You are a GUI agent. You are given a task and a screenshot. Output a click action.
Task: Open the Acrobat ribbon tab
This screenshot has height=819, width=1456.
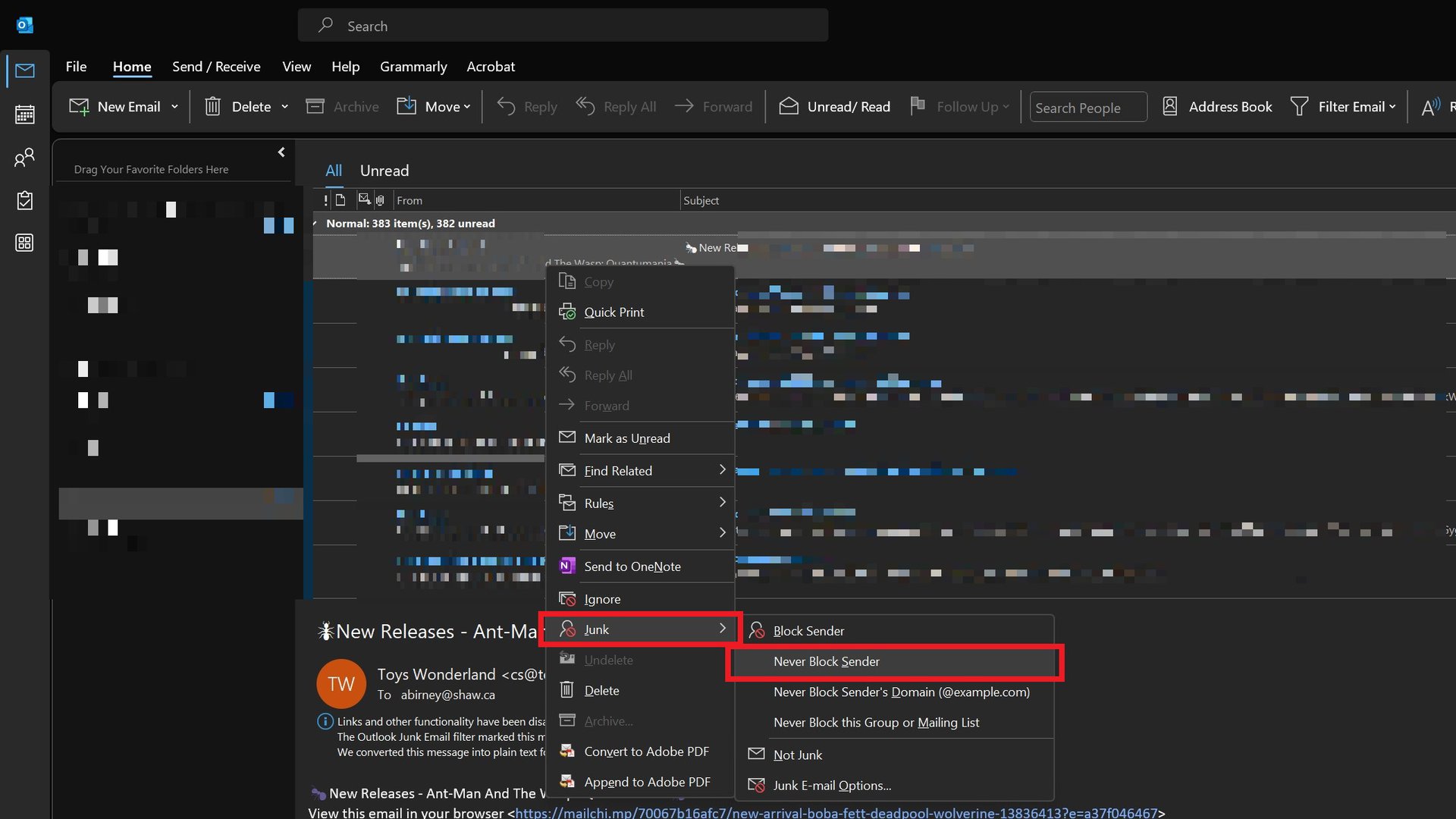coord(491,67)
